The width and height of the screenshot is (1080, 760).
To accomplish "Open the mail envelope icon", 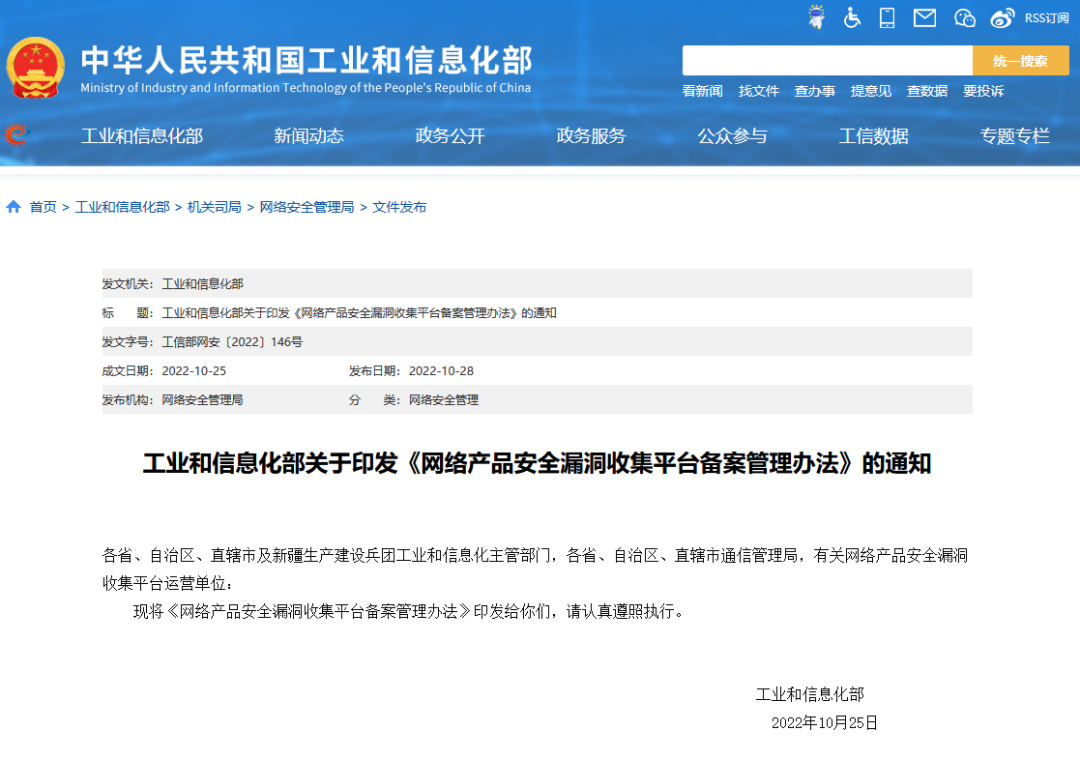I will (x=924, y=18).
